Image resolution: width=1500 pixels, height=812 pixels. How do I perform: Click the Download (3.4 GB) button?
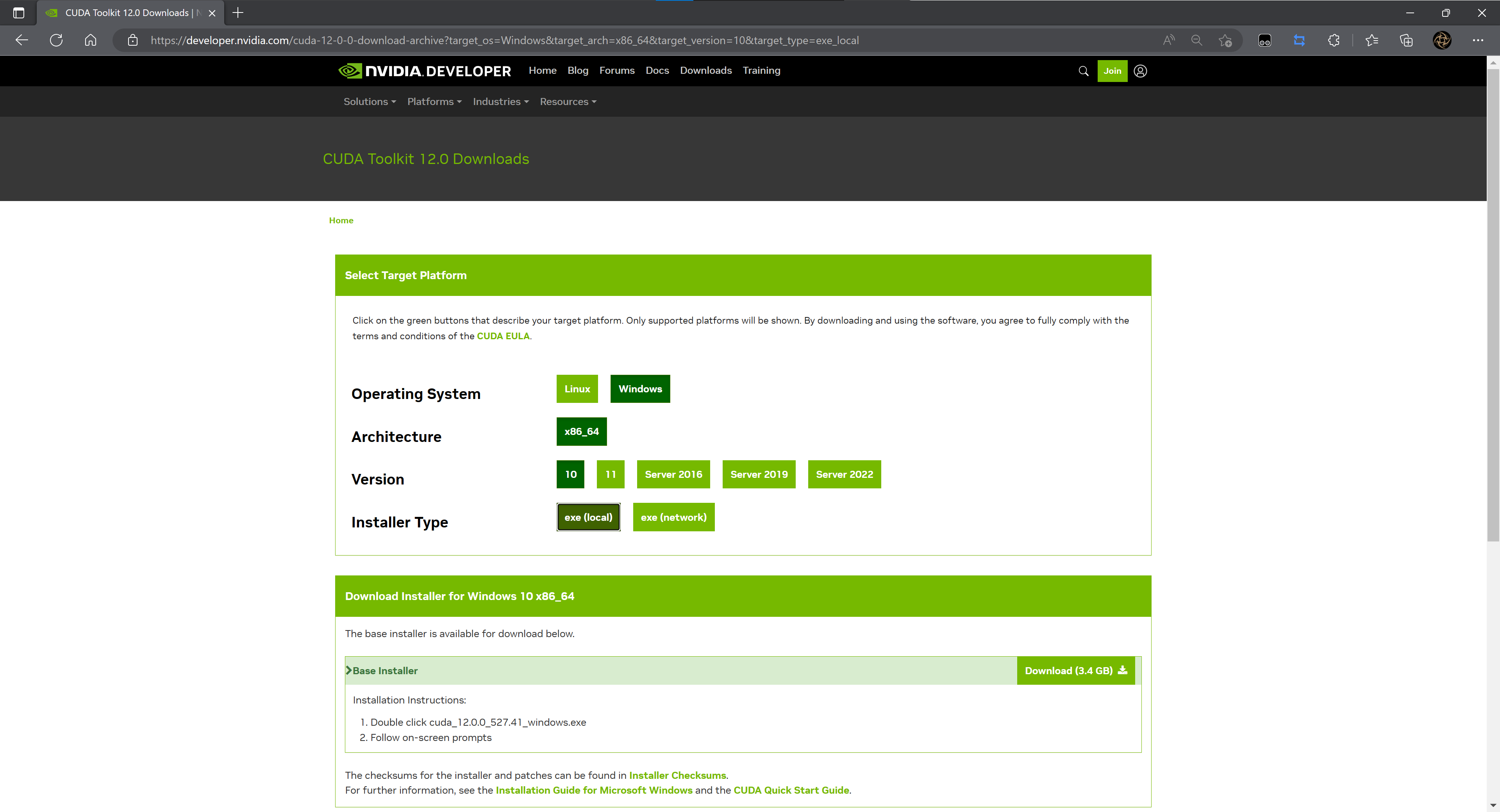tap(1075, 671)
